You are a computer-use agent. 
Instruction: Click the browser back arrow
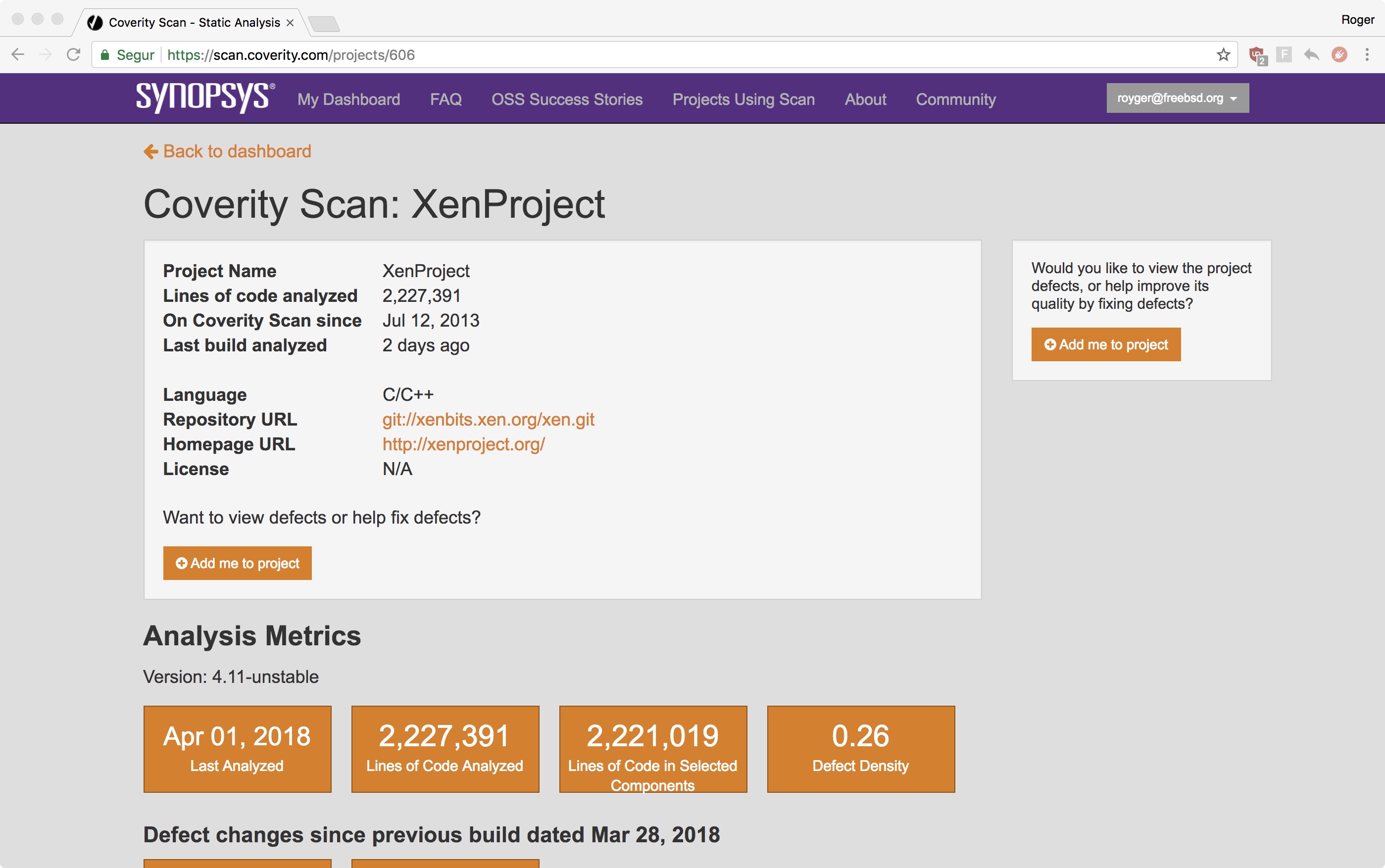18,55
